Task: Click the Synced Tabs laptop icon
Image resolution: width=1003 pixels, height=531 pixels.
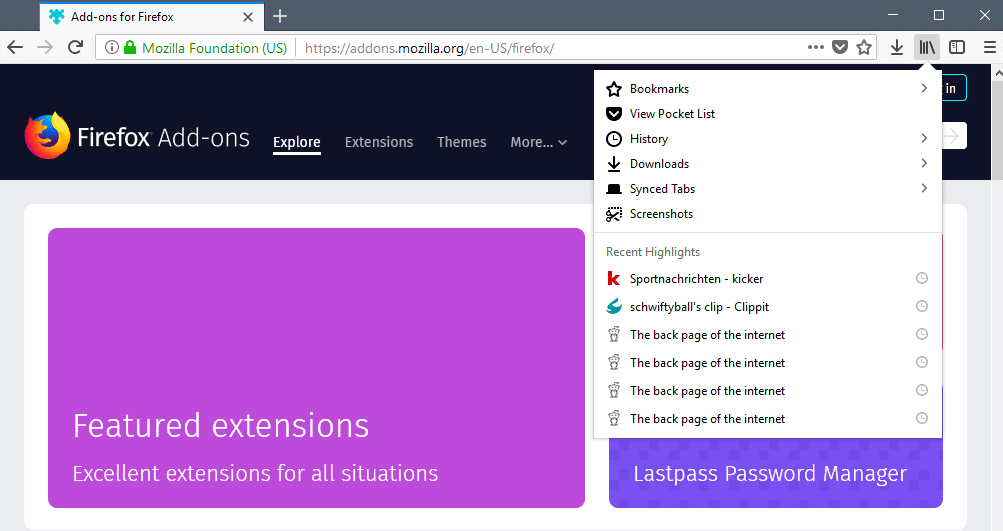Action: click(x=614, y=189)
